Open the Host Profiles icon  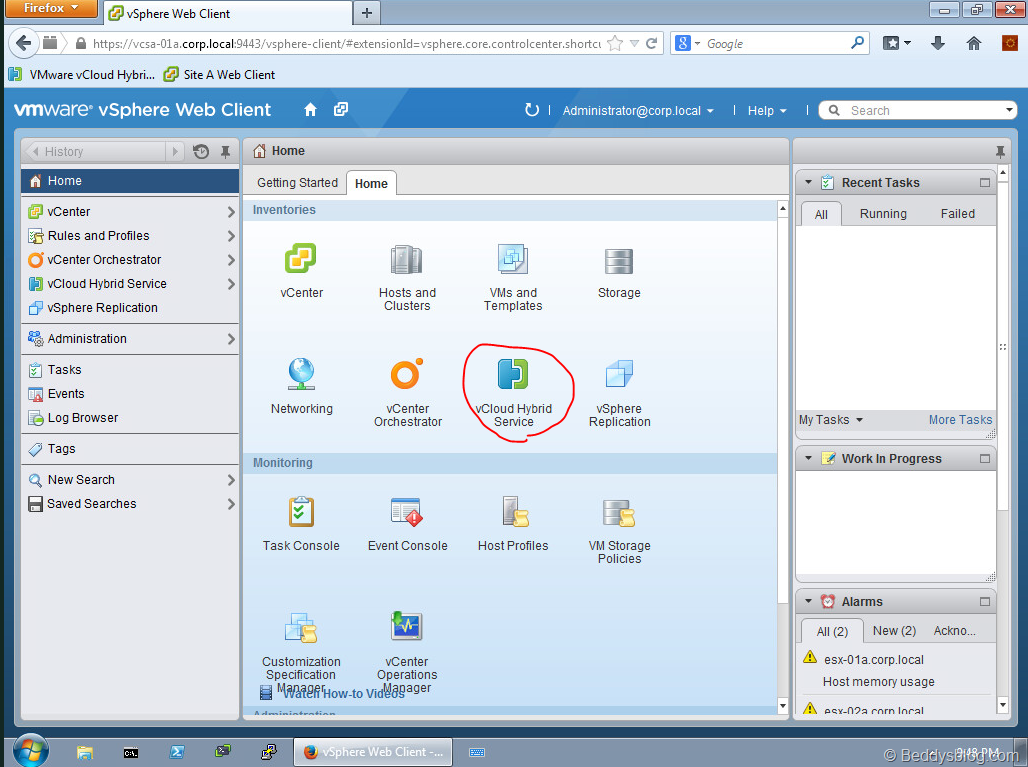point(515,511)
